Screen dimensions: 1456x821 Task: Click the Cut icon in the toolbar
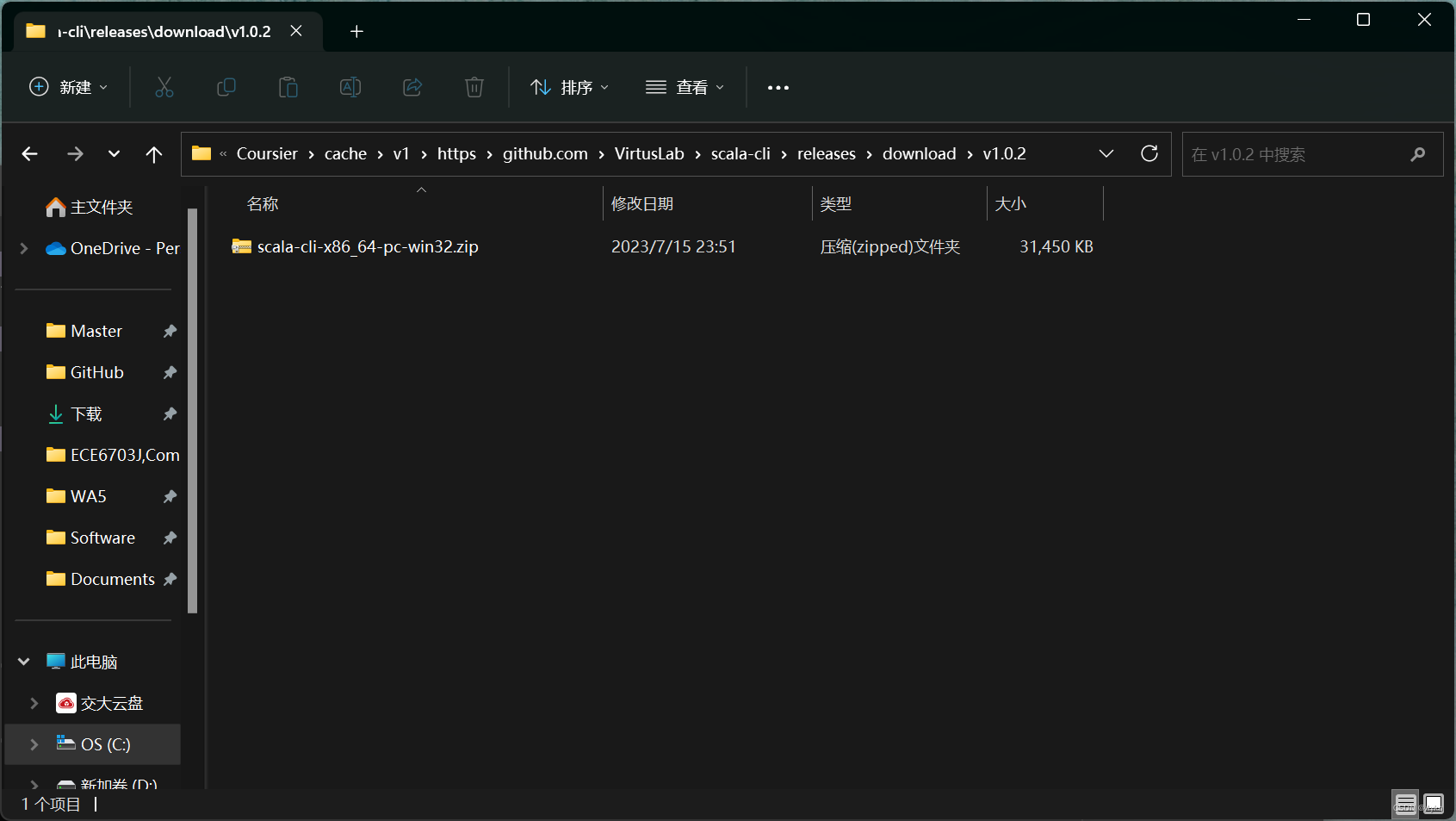click(164, 87)
